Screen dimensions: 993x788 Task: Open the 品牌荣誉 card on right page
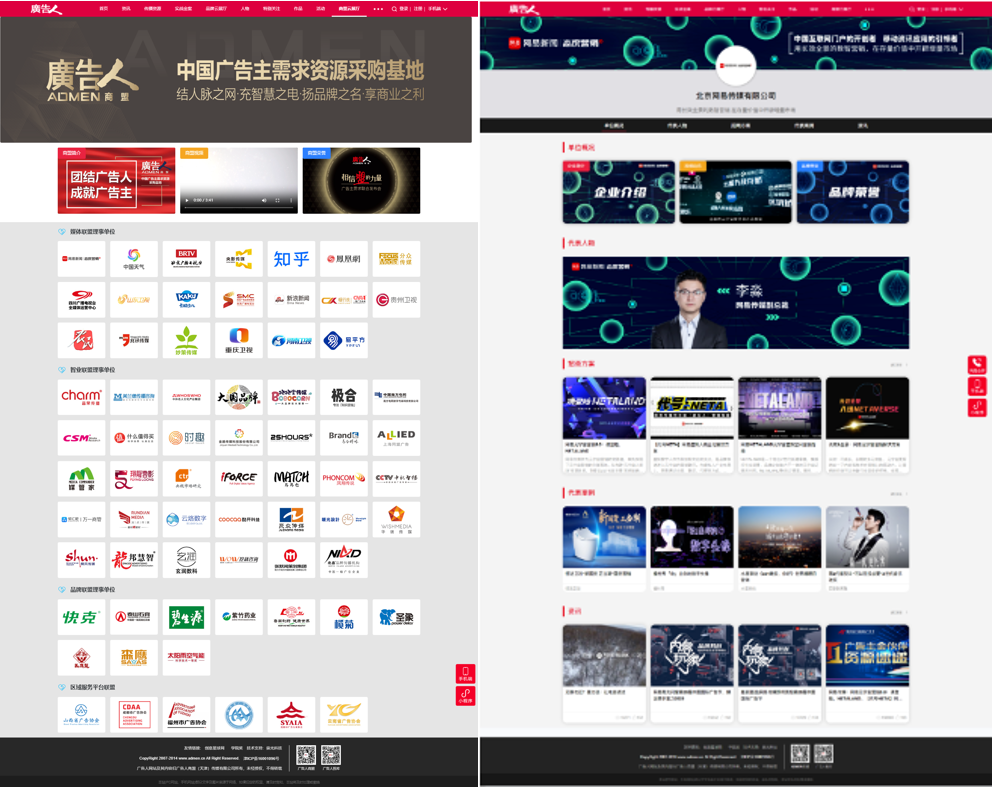tap(853, 192)
